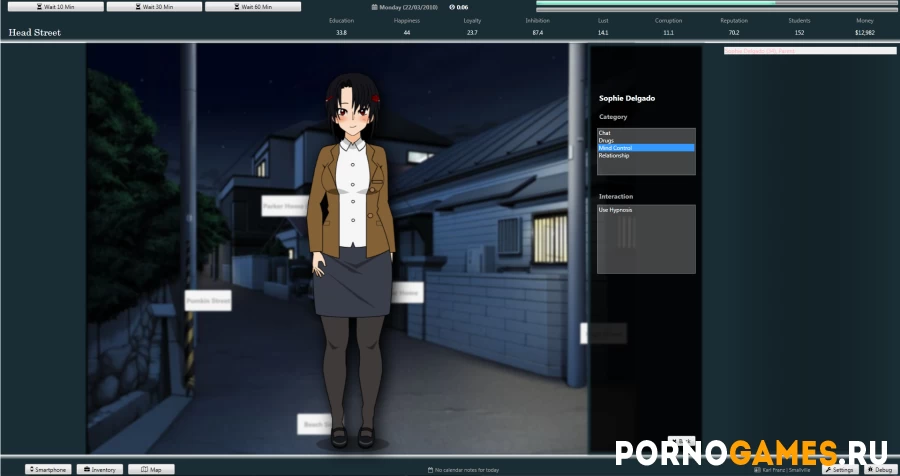Image resolution: width=900 pixels, height=476 pixels.
Task: Select Relationship in the Category list
Action: (646, 156)
